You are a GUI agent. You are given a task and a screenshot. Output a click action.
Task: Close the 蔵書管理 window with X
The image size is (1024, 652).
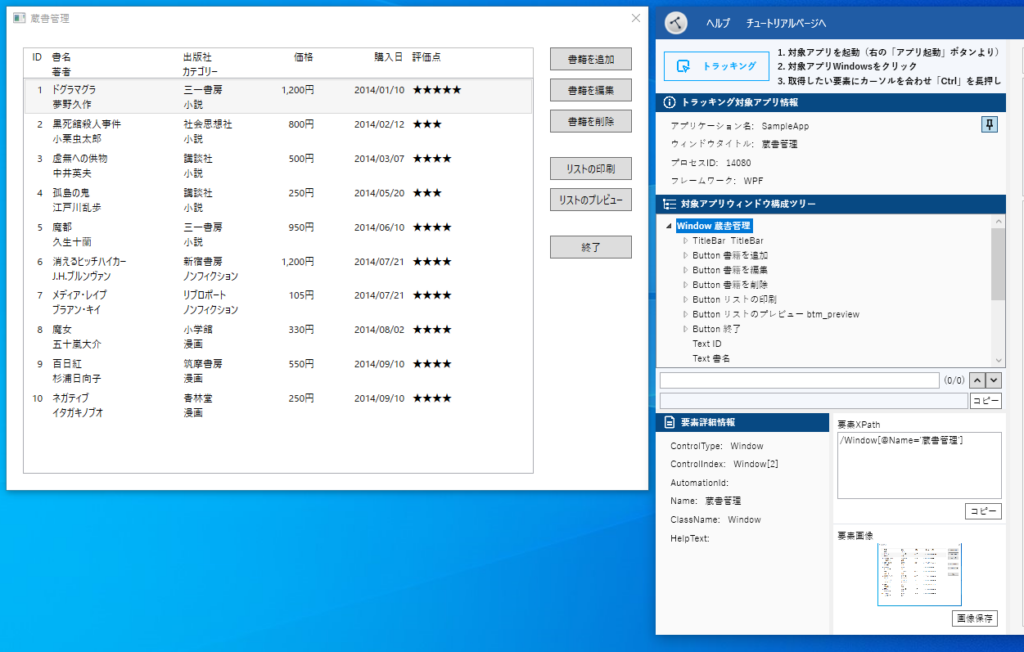tap(636, 18)
